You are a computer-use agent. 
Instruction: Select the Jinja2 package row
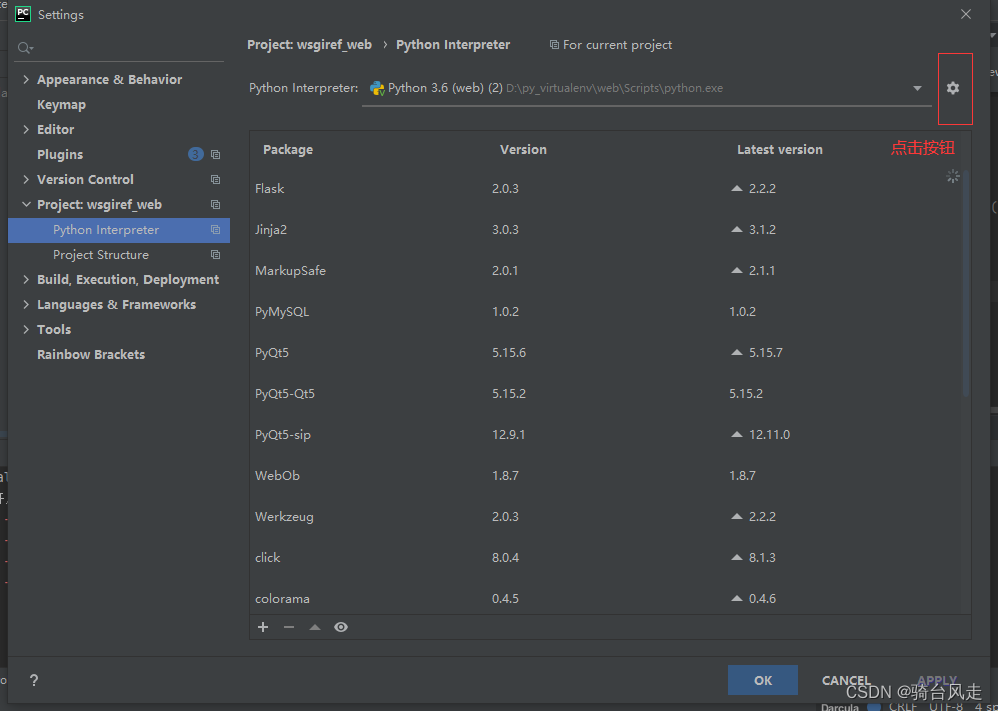point(605,229)
